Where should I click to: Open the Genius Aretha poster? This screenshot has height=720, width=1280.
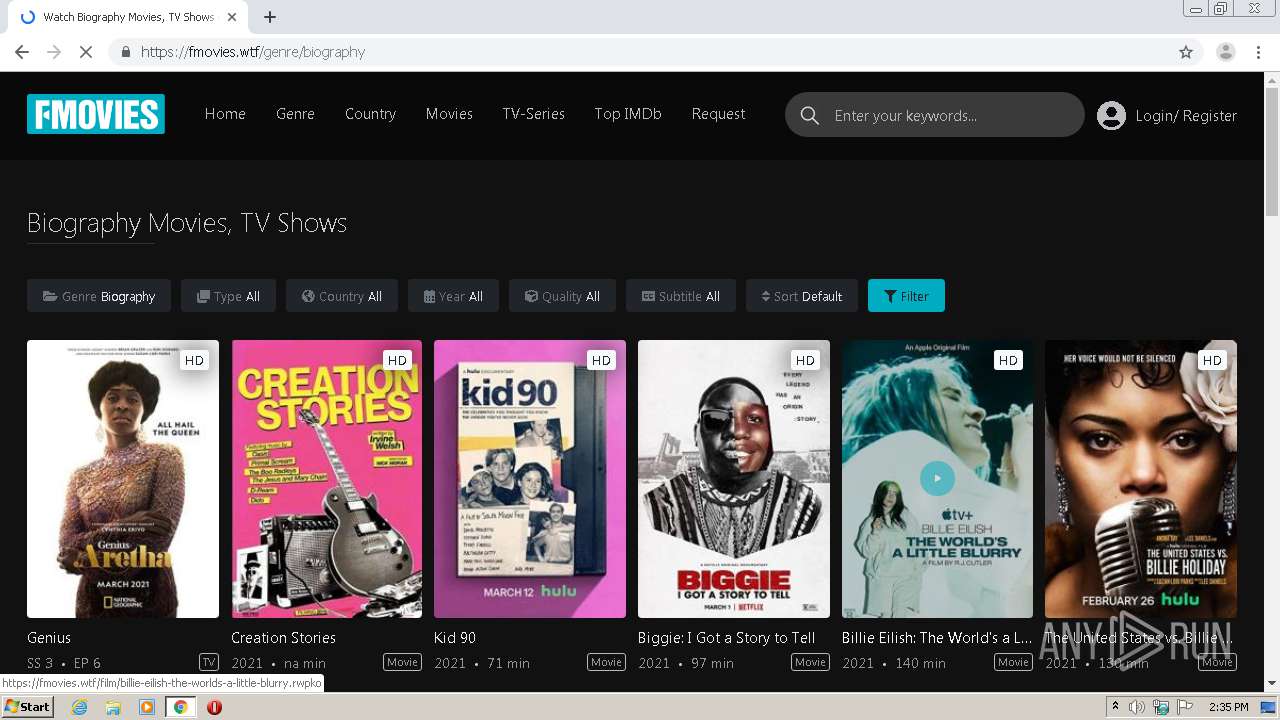[x=123, y=479]
